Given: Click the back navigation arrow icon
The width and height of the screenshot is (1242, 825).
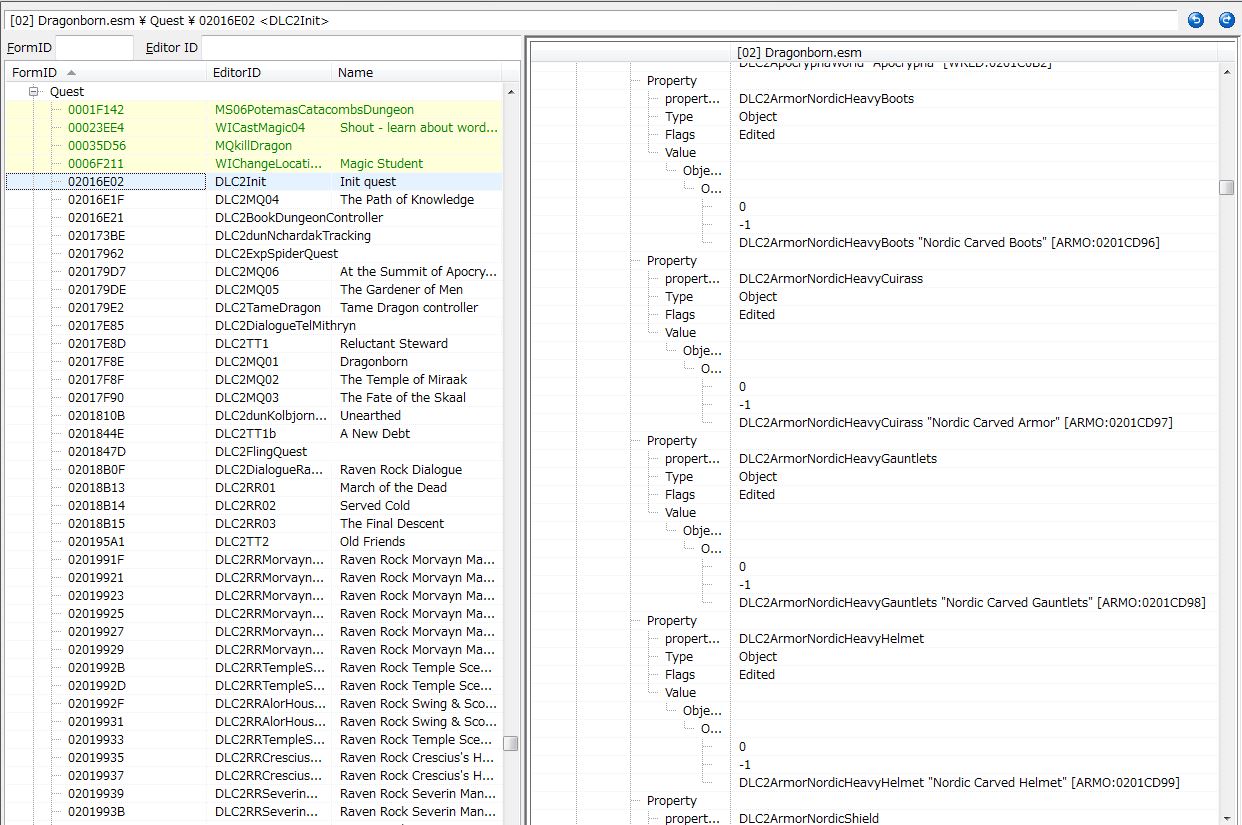Looking at the screenshot, I should [1196, 20].
